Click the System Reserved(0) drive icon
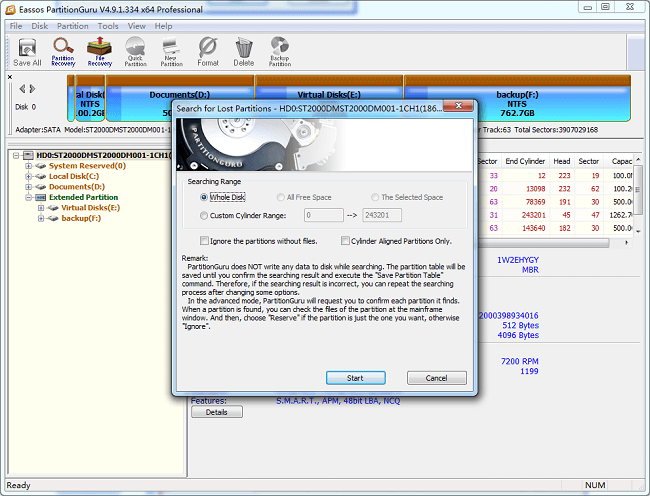The width and height of the screenshot is (650, 496). [41, 166]
